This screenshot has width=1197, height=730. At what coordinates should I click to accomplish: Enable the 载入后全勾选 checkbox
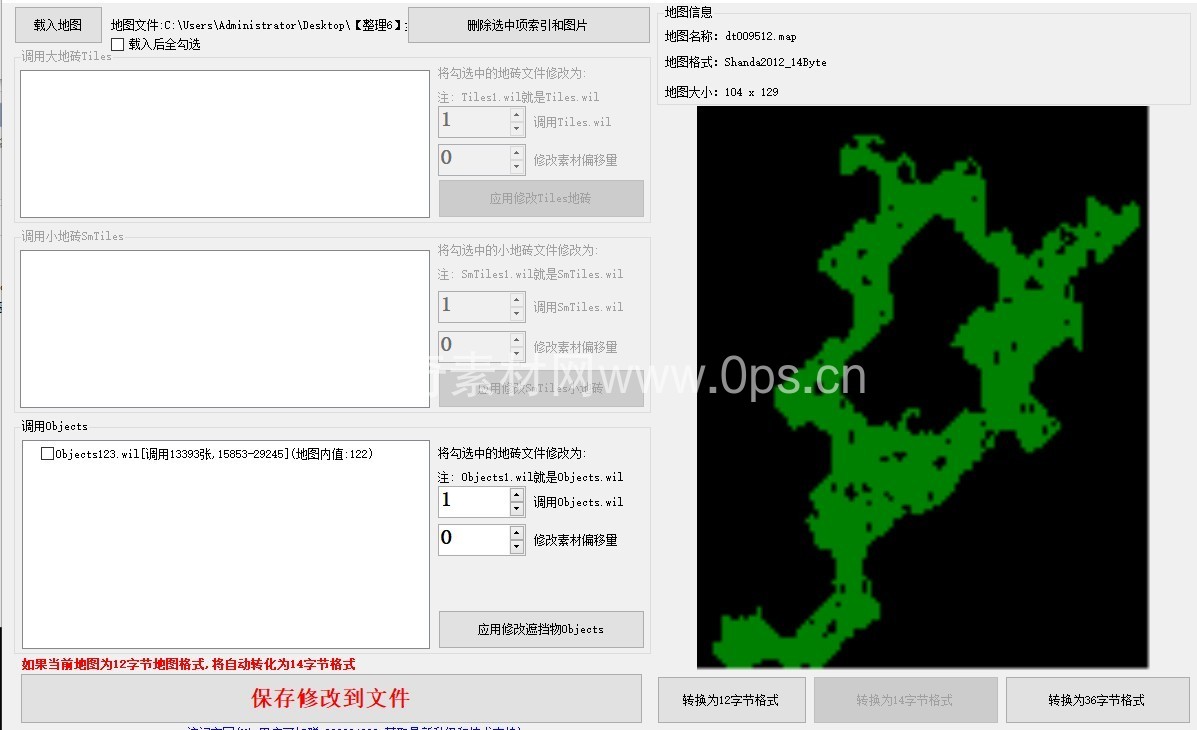(118, 44)
